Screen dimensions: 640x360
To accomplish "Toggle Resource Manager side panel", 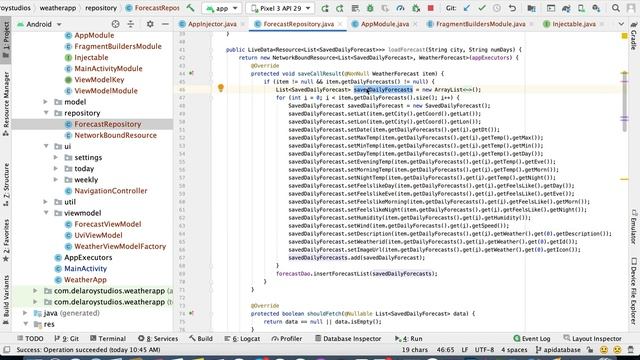I will [x=6, y=104].
